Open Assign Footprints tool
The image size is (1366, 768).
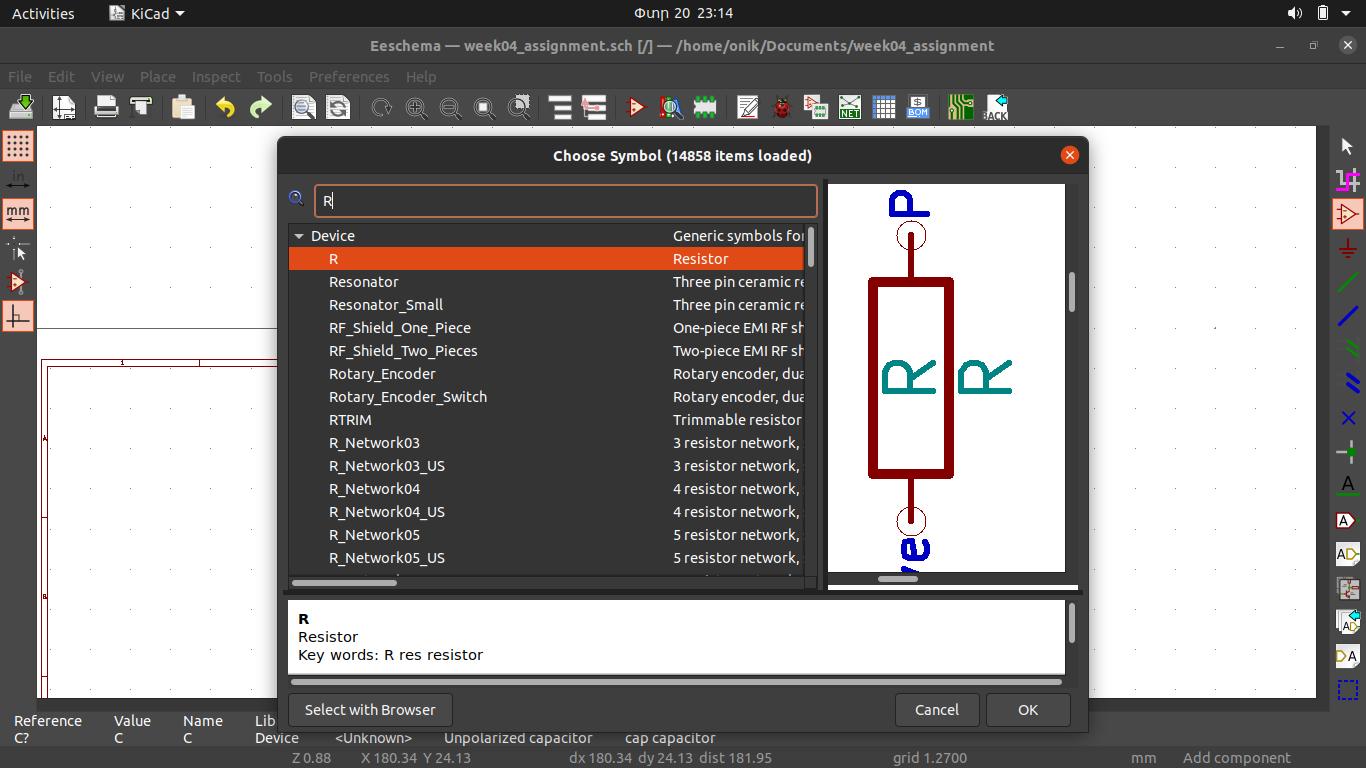coord(816,107)
